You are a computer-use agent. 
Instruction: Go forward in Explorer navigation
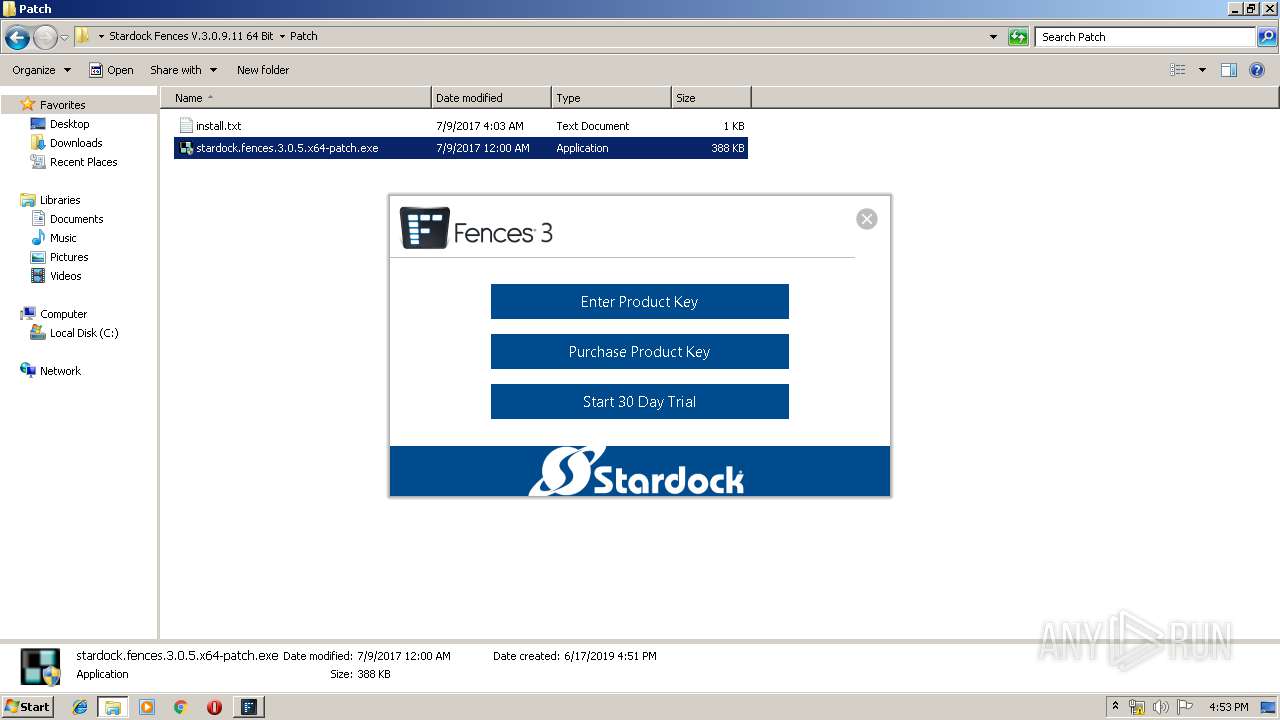click(45, 38)
